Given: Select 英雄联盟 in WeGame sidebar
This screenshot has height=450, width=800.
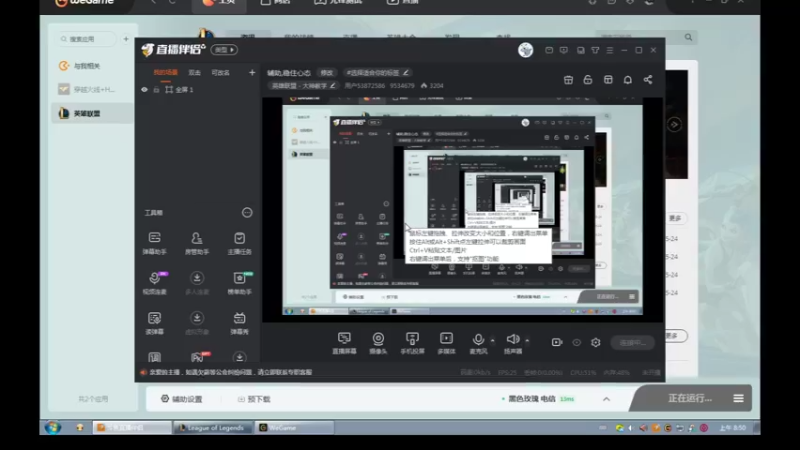Looking at the screenshot, I should click(x=93, y=113).
